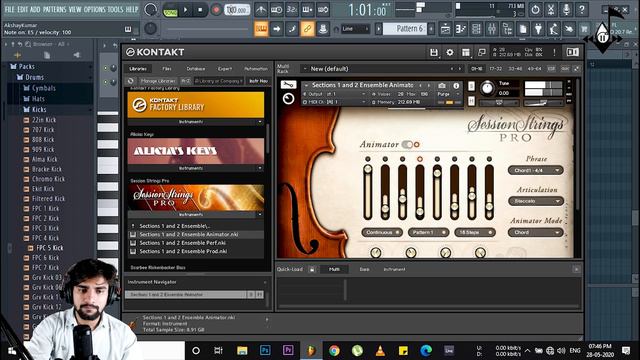Toggle the FL Studio metronome icon
The width and height of the screenshot is (640, 360).
pyautogui.click(x=261, y=10)
